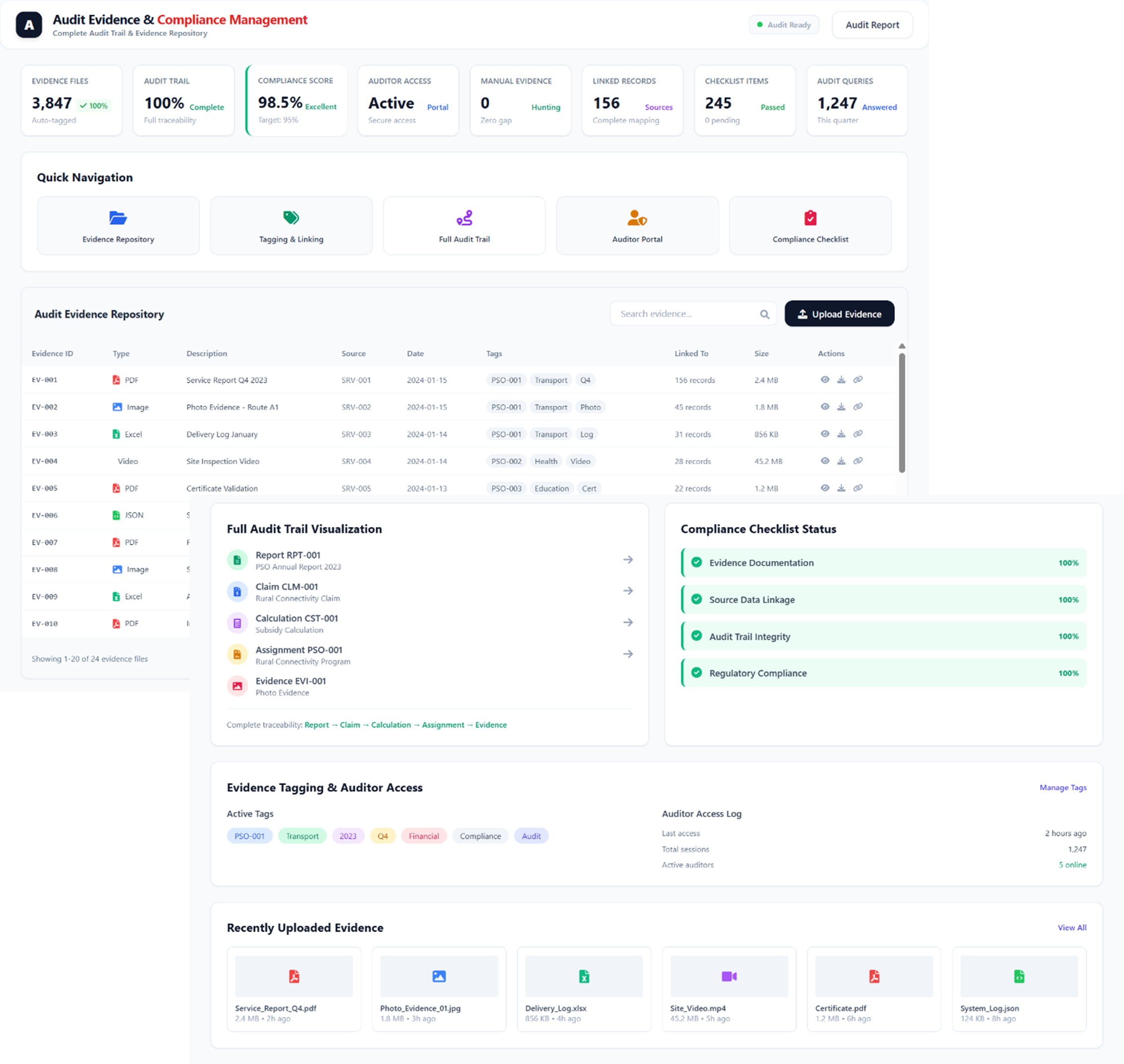Click the Auditor Portal user-shield icon
This screenshot has height=1064, width=1124.
637,218
